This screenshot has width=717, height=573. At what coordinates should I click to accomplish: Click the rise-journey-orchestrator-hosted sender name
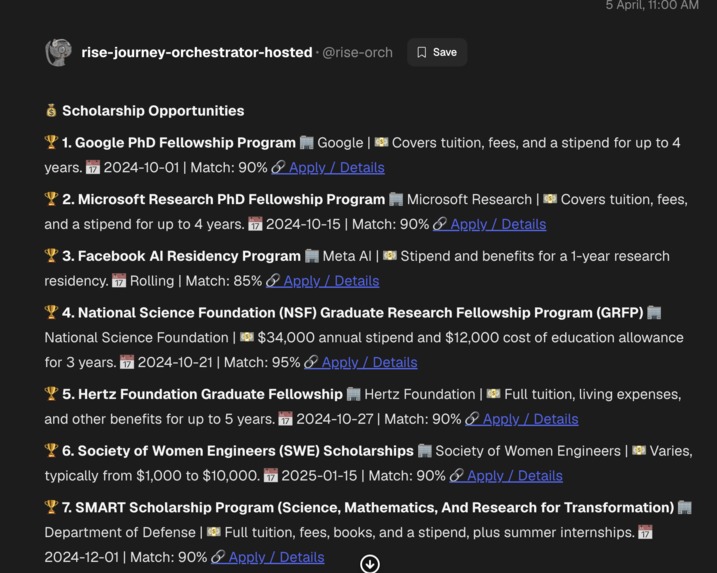coord(197,52)
